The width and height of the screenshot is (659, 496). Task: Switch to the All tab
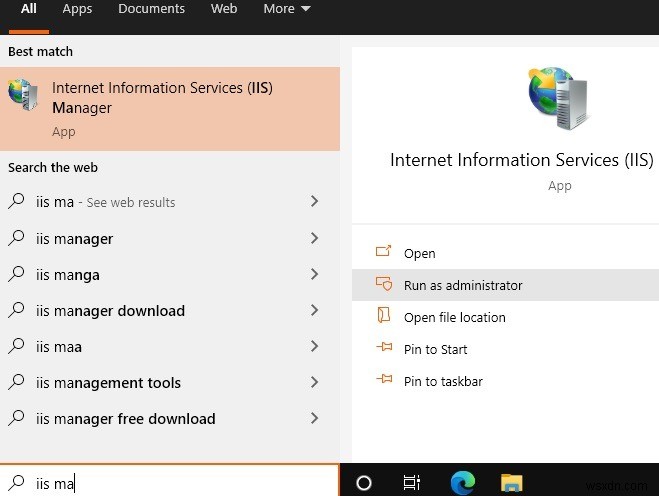pyautogui.click(x=29, y=8)
